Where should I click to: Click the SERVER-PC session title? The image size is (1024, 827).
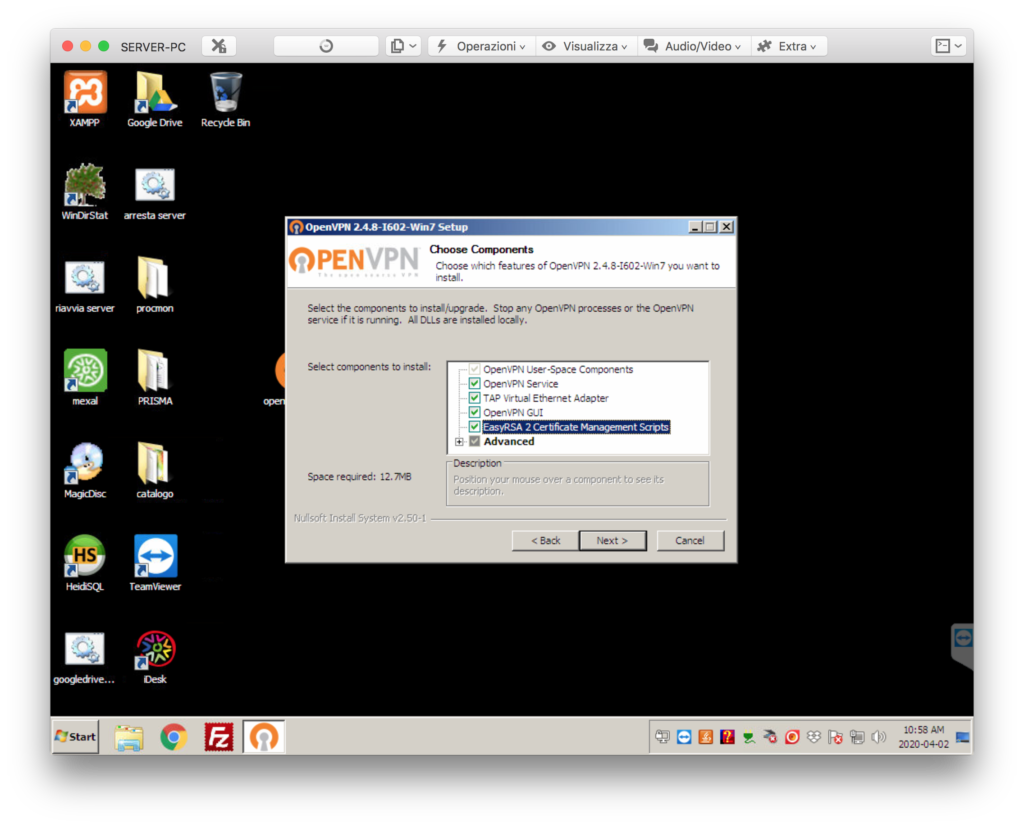pyautogui.click(x=153, y=47)
